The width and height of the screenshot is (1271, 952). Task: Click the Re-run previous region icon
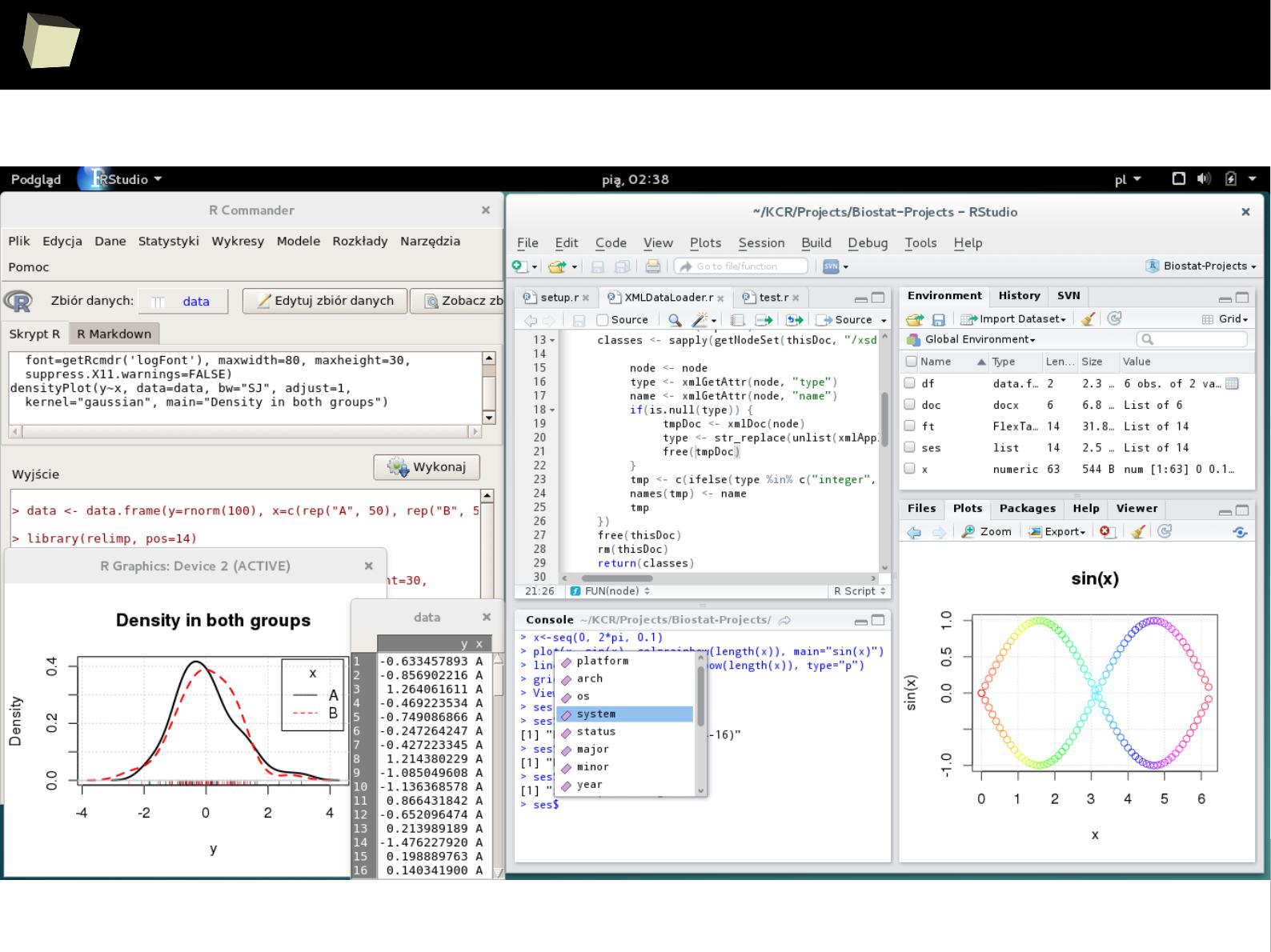794,320
